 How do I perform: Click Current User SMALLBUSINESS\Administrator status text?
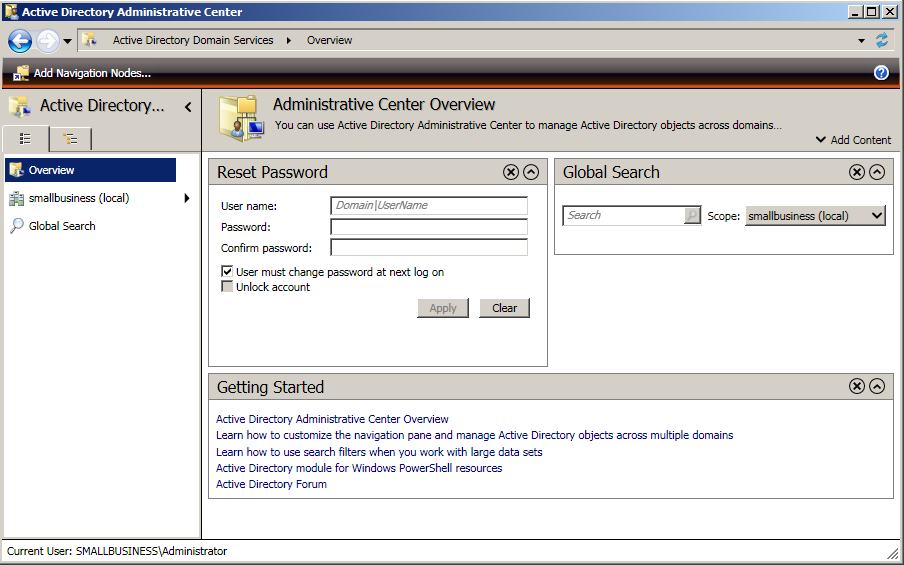117,551
